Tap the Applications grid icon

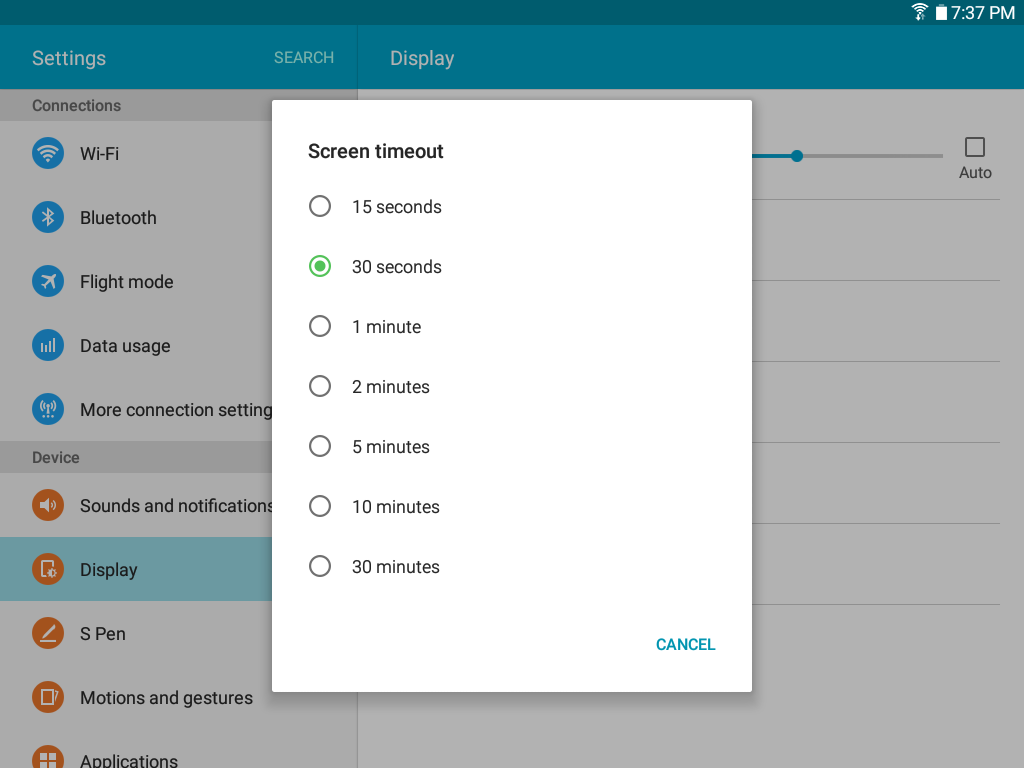tap(48, 758)
